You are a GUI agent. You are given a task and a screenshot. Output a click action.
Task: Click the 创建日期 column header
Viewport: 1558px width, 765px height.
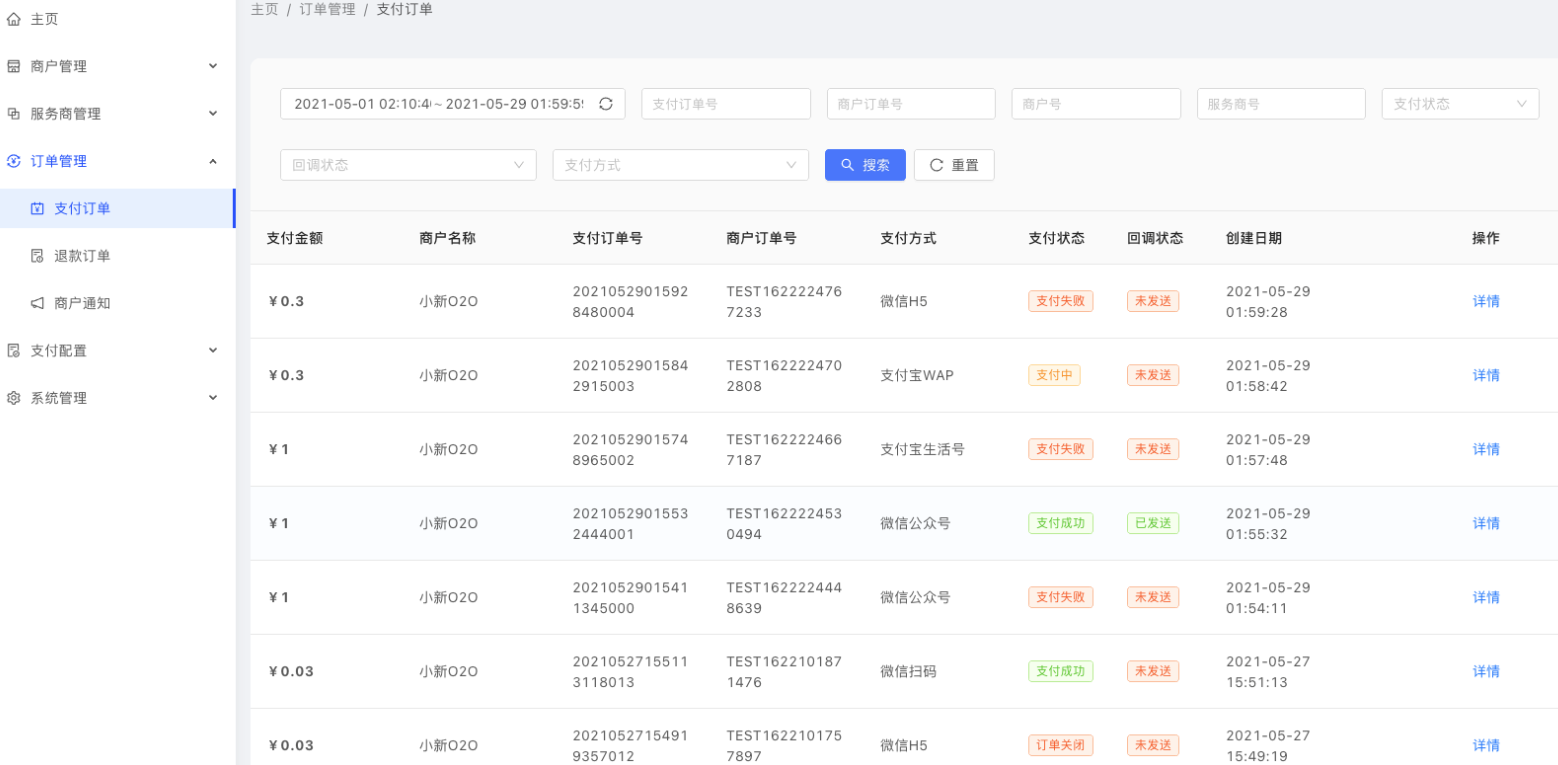1254,238
